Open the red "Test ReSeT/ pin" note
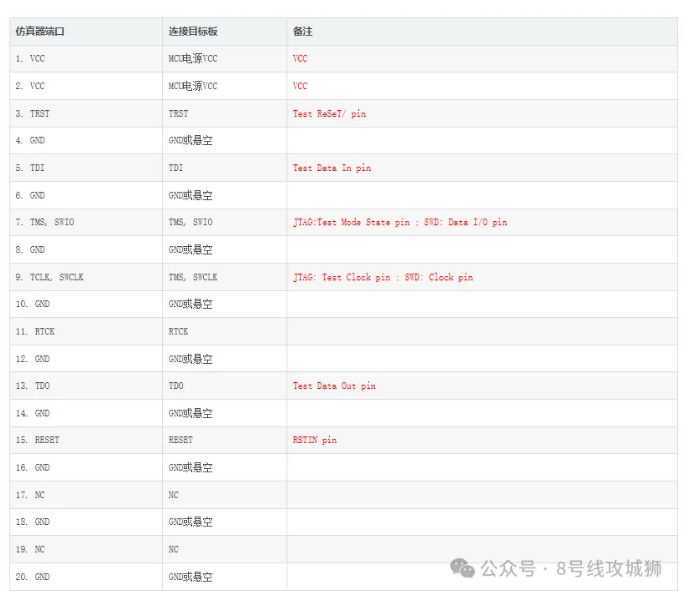Image resolution: width=691 pixels, height=602 pixels. [329, 114]
